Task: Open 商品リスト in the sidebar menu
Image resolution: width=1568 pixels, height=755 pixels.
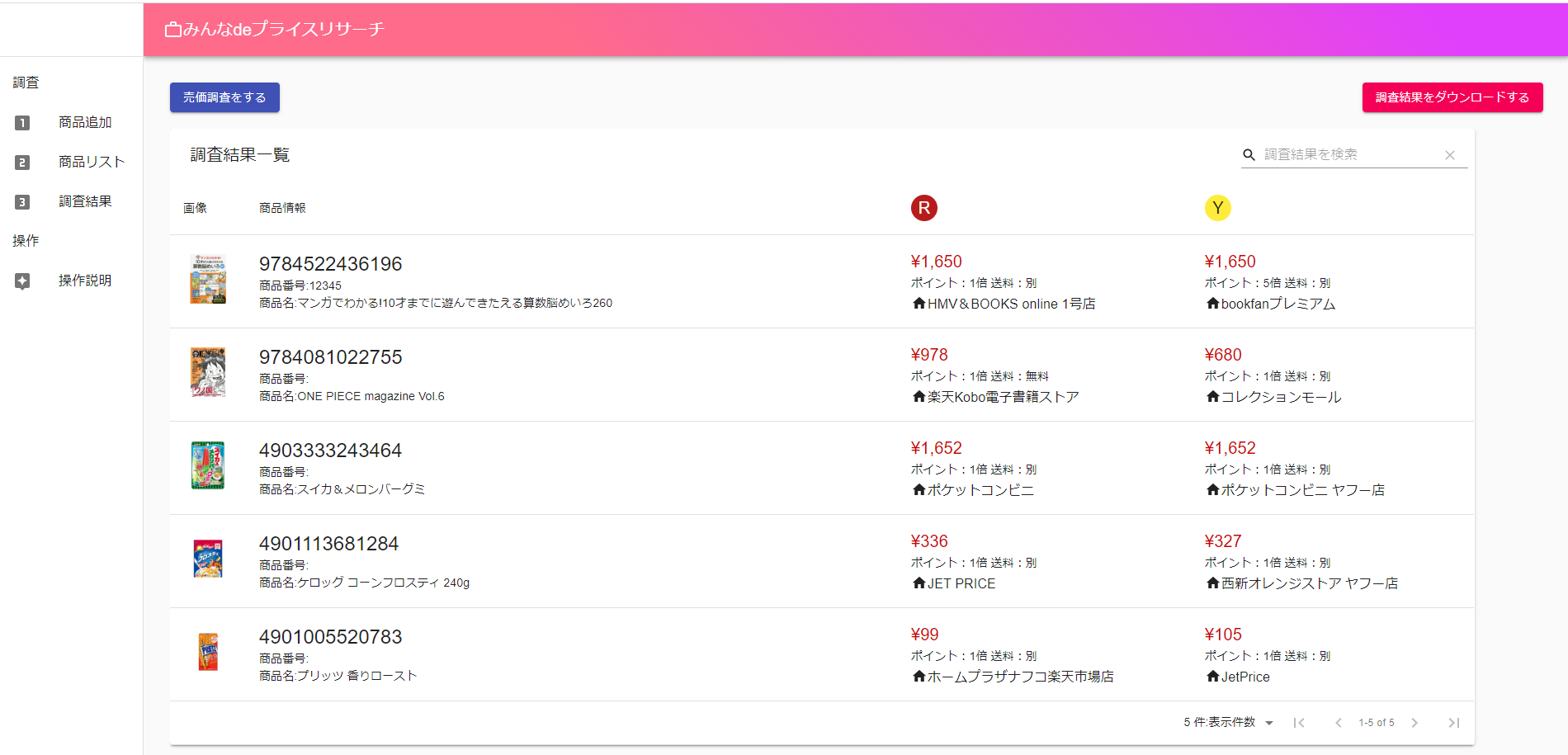Action: (x=91, y=163)
